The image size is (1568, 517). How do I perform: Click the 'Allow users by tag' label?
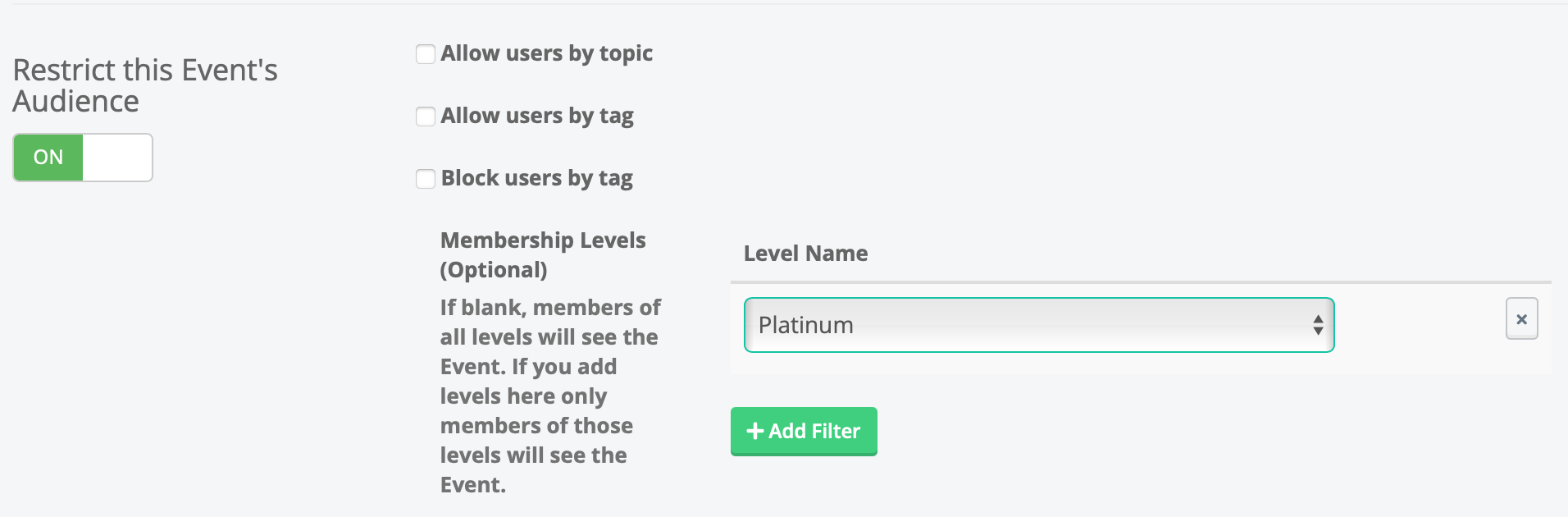pos(537,116)
